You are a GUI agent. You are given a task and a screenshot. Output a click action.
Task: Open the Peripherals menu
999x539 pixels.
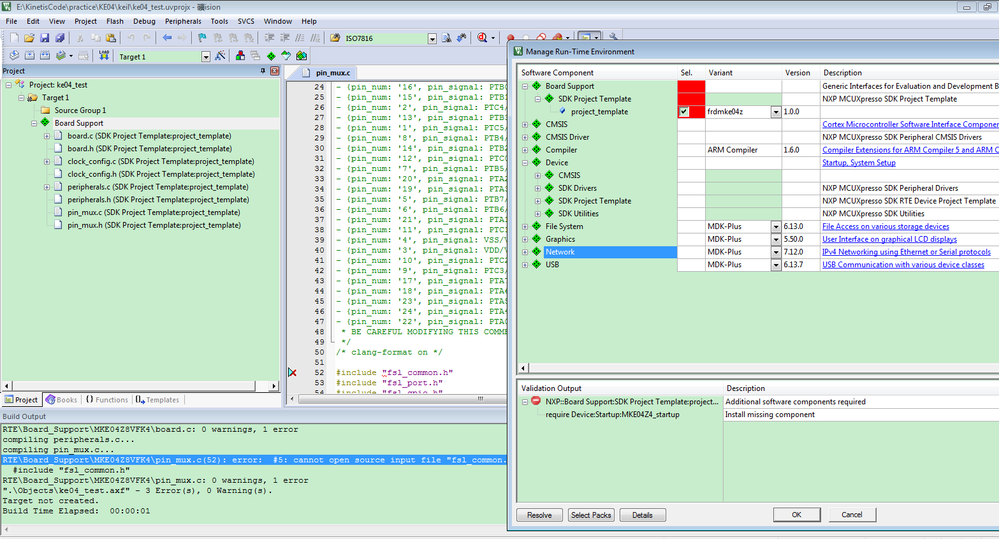(x=183, y=21)
